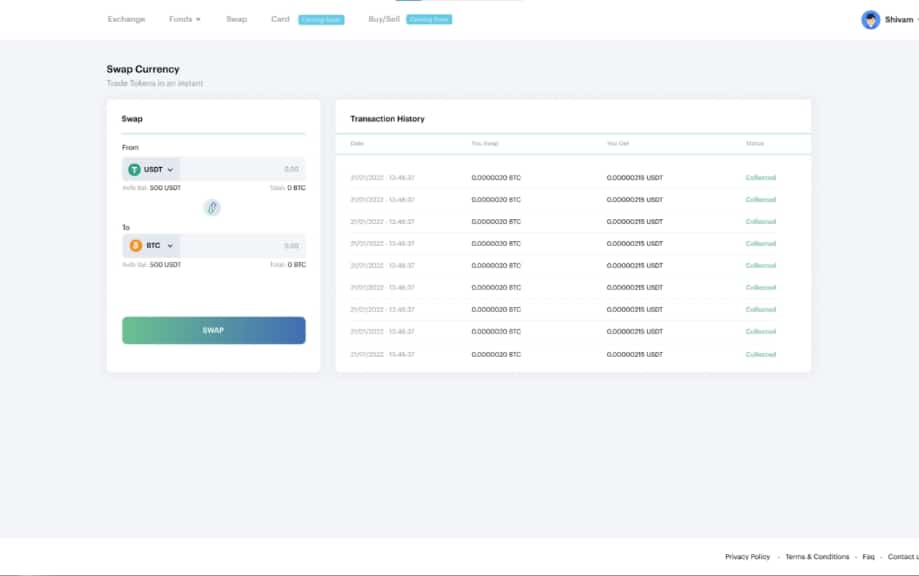This screenshot has width=919, height=576.
Task: Select the Card navigation item
Action: (280, 19)
